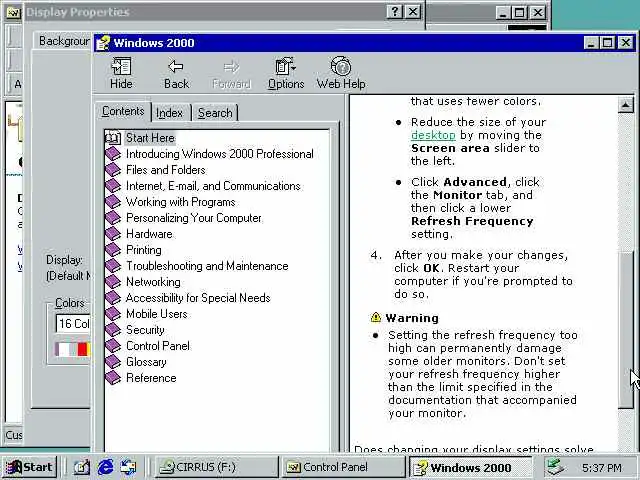
Task: Expand the Hardware book
Action: [x=149, y=234]
